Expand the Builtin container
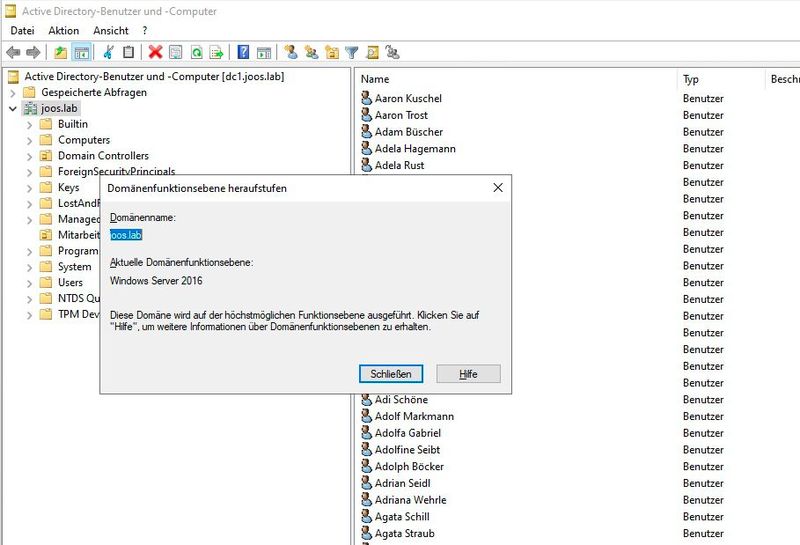The width and height of the screenshot is (800, 545). [x=30, y=125]
